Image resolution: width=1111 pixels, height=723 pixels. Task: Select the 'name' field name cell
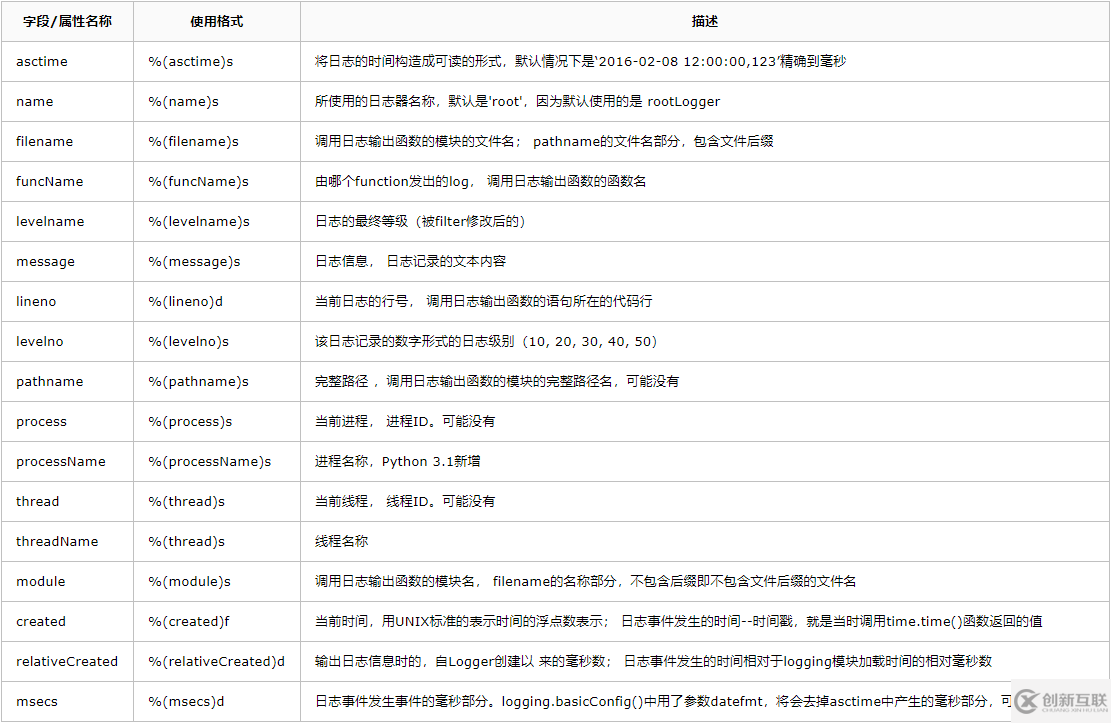click(67, 101)
